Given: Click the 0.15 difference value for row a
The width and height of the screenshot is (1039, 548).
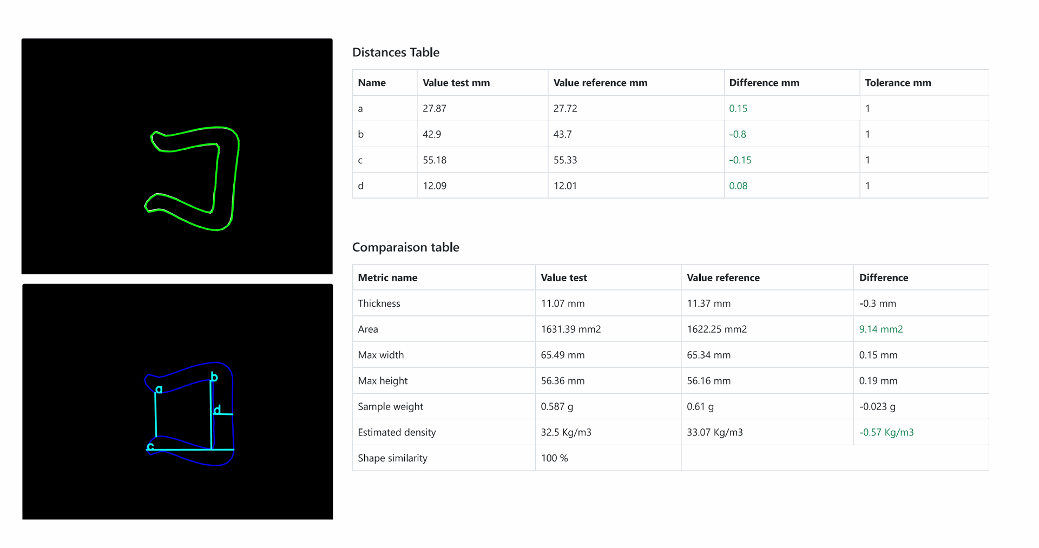Looking at the screenshot, I should pyautogui.click(x=738, y=109).
